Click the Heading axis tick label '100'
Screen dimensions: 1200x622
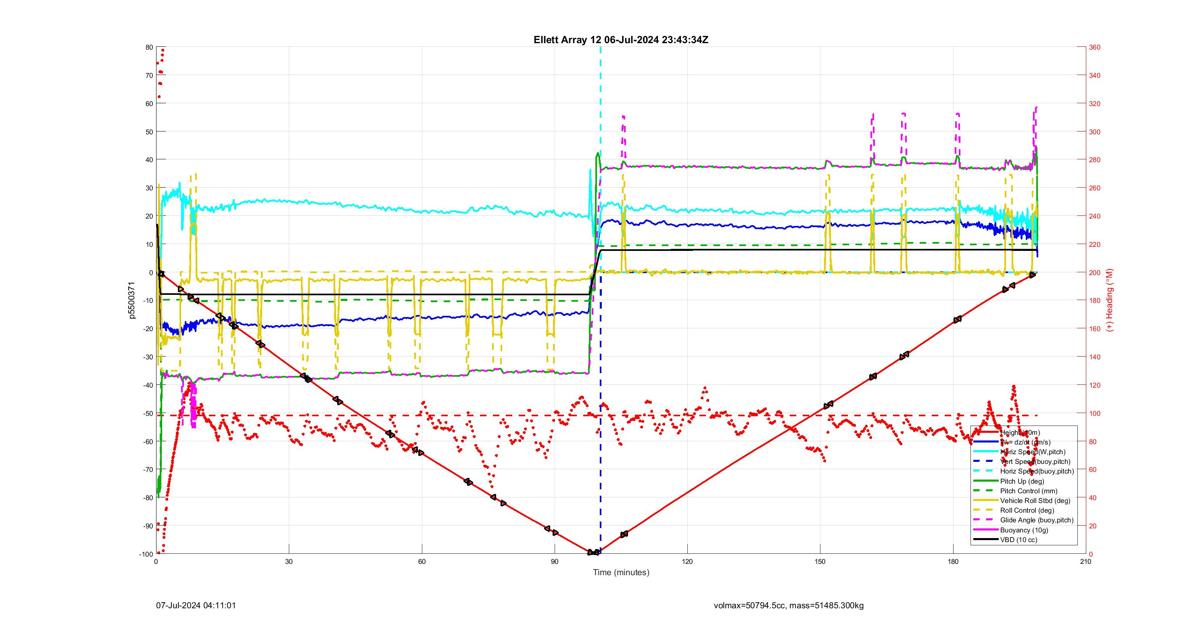pyautogui.click(x=1095, y=413)
